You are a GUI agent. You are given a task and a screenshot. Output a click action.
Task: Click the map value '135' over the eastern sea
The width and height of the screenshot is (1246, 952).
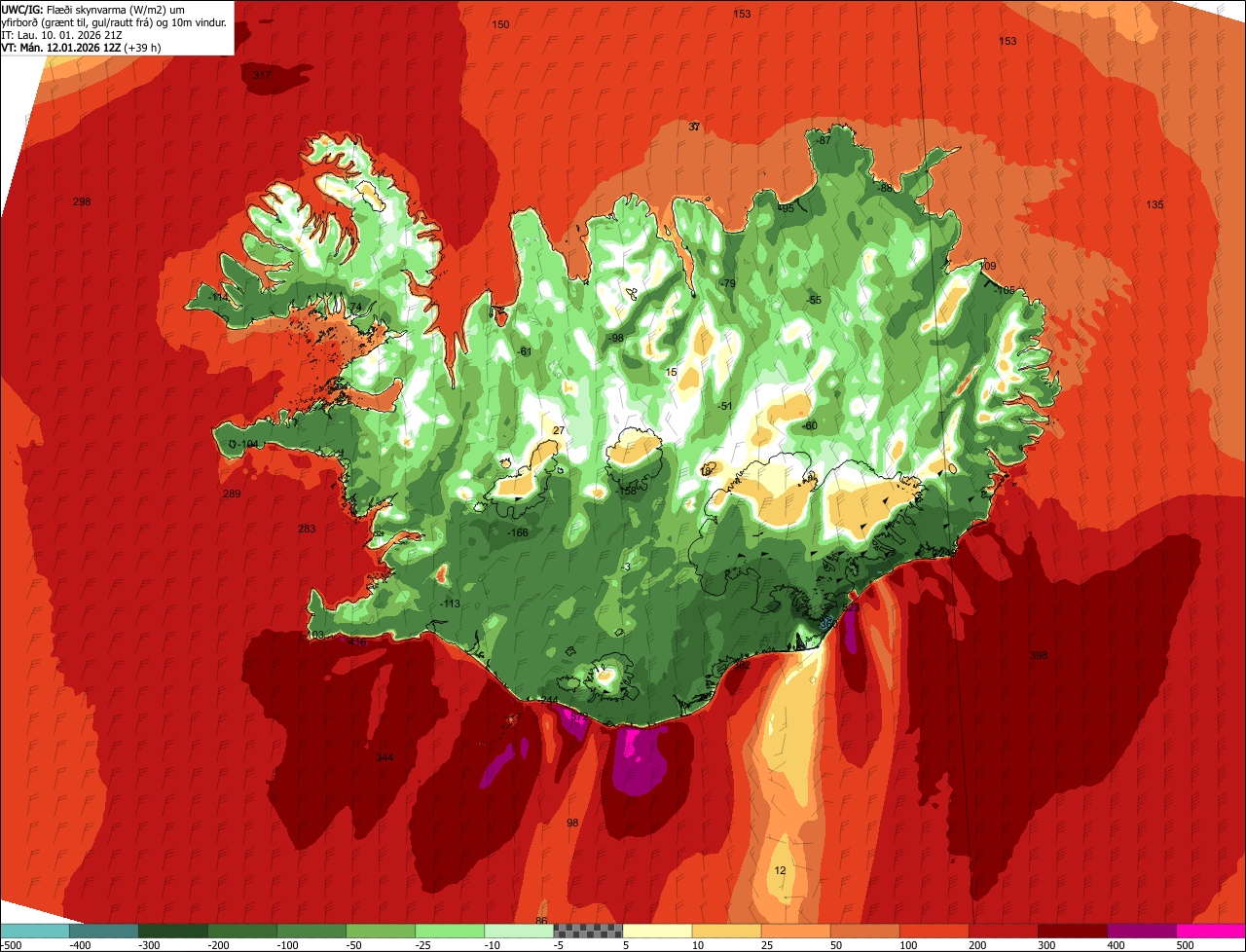(1154, 204)
